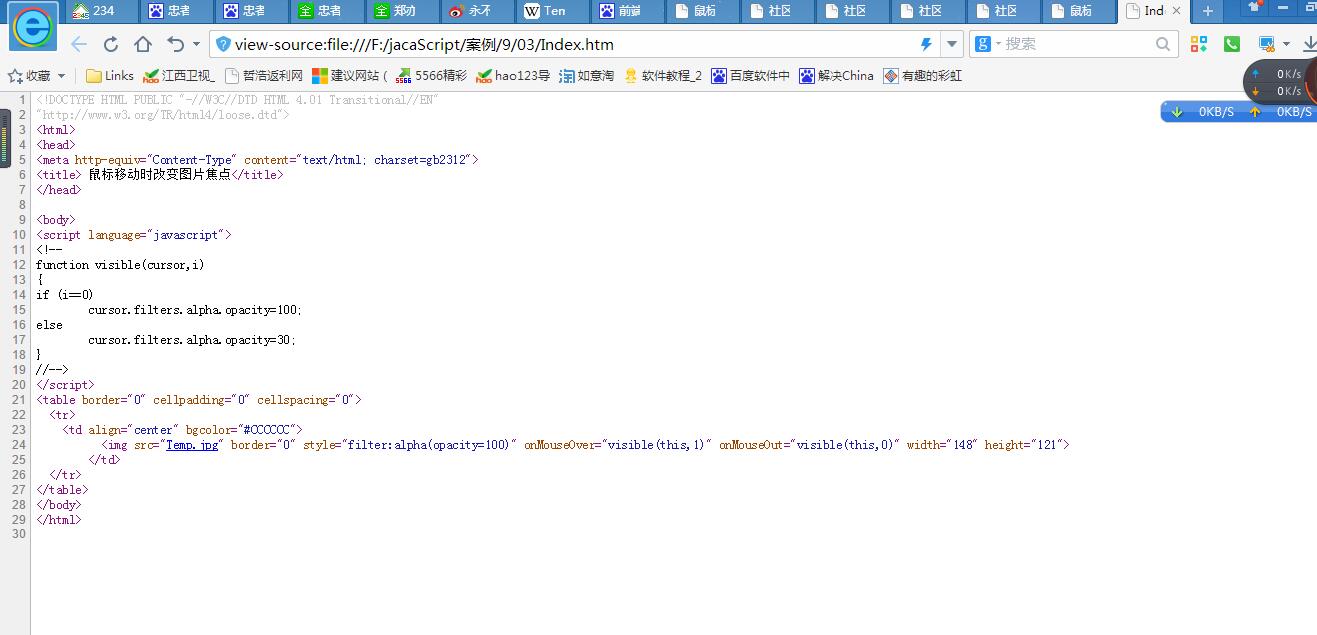
Task: Click the 'if (i==0)' source line
Action: pos(64,295)
